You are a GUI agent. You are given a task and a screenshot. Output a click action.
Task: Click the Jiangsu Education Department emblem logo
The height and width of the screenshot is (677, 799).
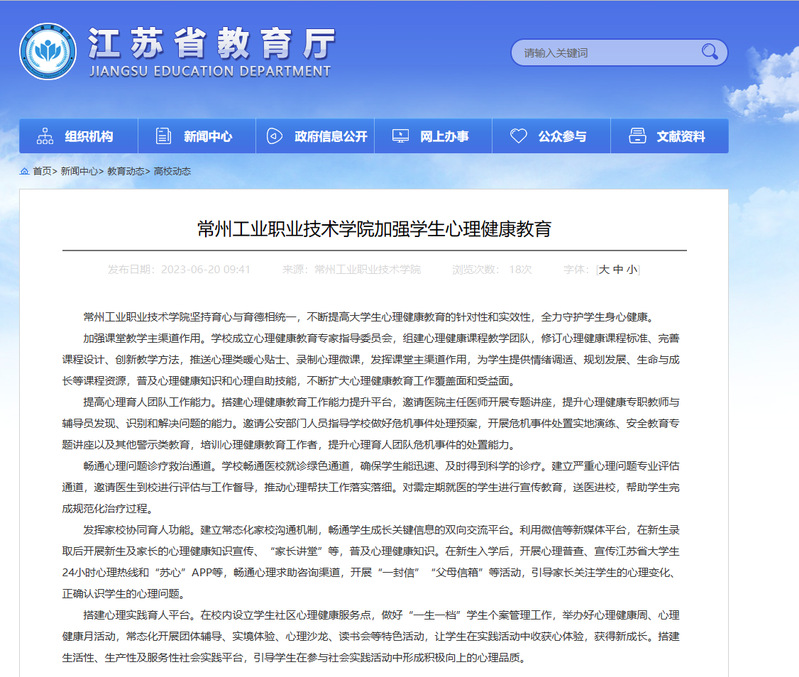[47, 52]
